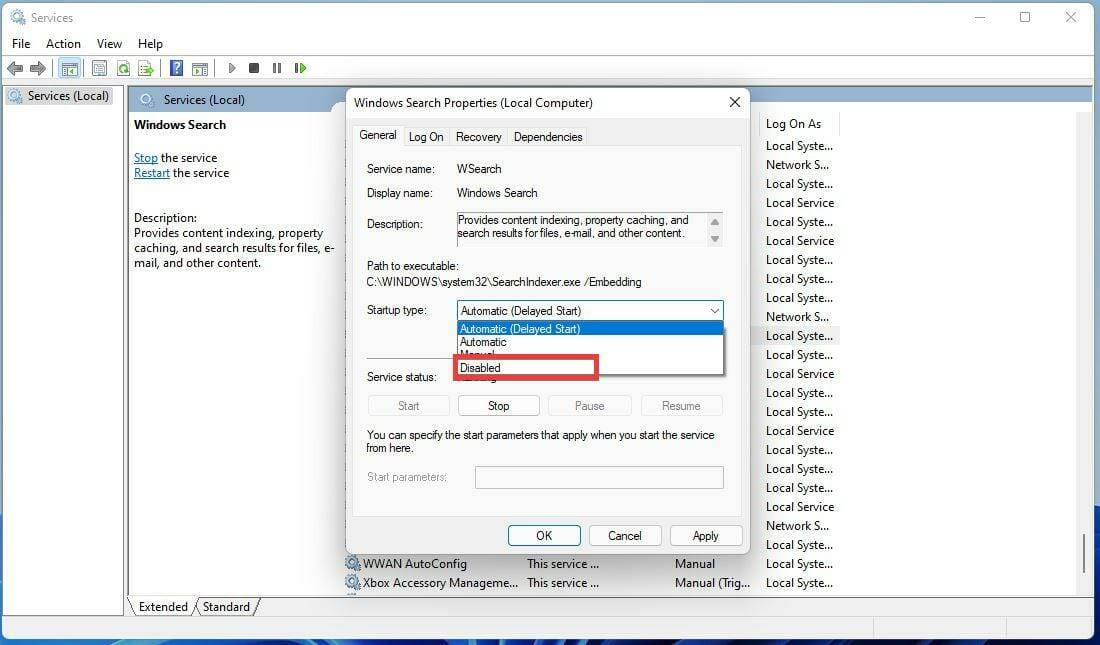Switch to the Recovery tab
Screen dimensions: 1100x645
tap(478, 136)
